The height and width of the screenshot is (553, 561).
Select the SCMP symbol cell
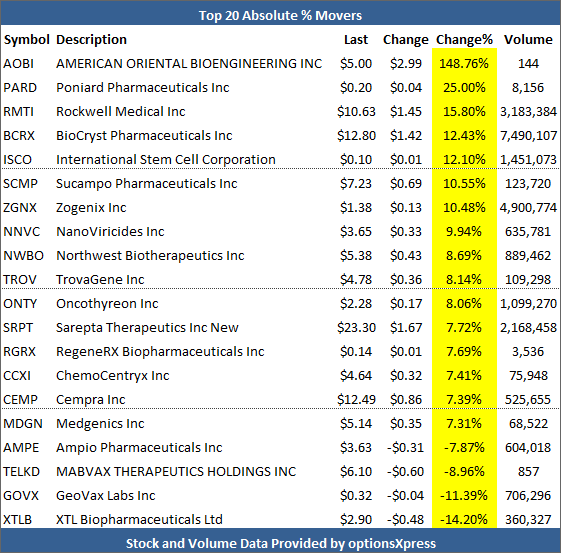click(x=20, y=183)
